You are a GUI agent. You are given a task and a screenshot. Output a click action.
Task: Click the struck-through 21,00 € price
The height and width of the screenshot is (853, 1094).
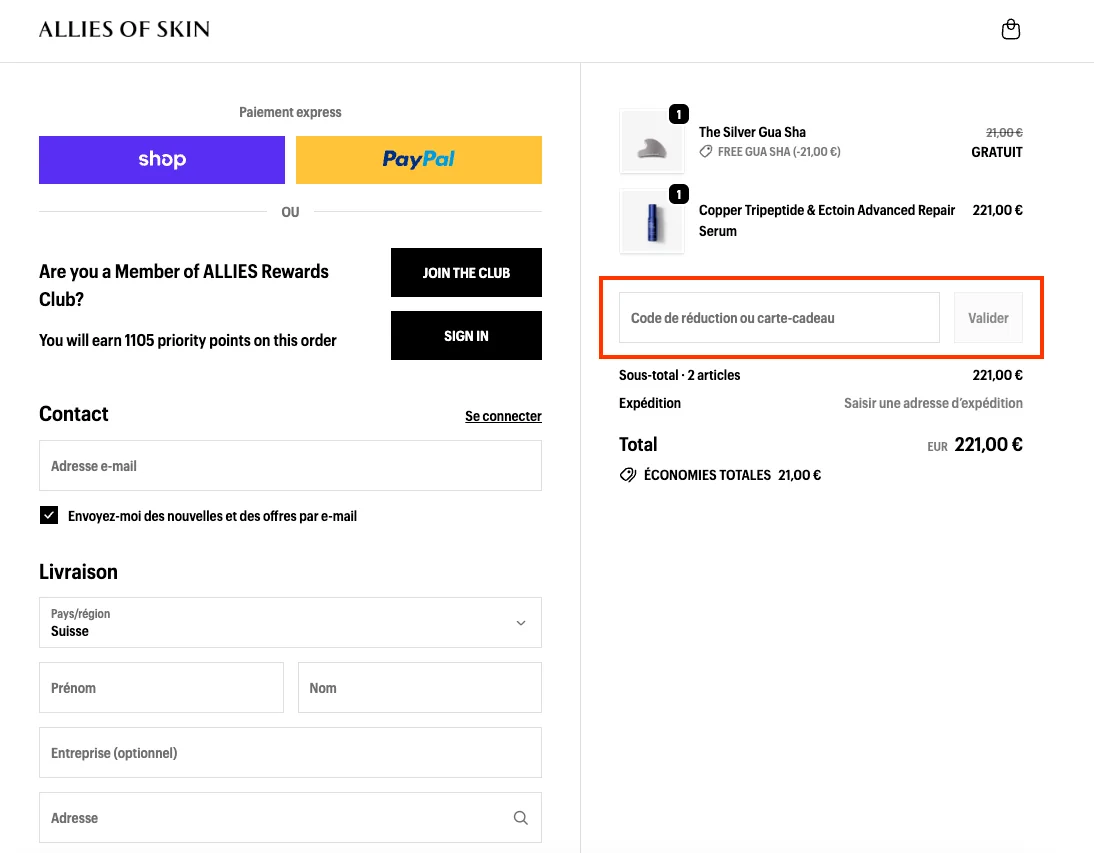pos(1004,133)
